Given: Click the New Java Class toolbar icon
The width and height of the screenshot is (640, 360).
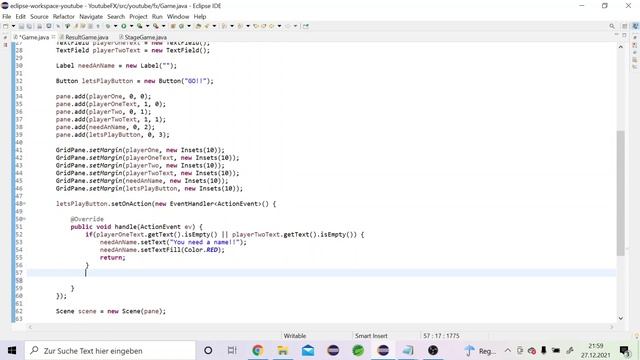Looking at the screenshot, I should click(x=181, y=26).
